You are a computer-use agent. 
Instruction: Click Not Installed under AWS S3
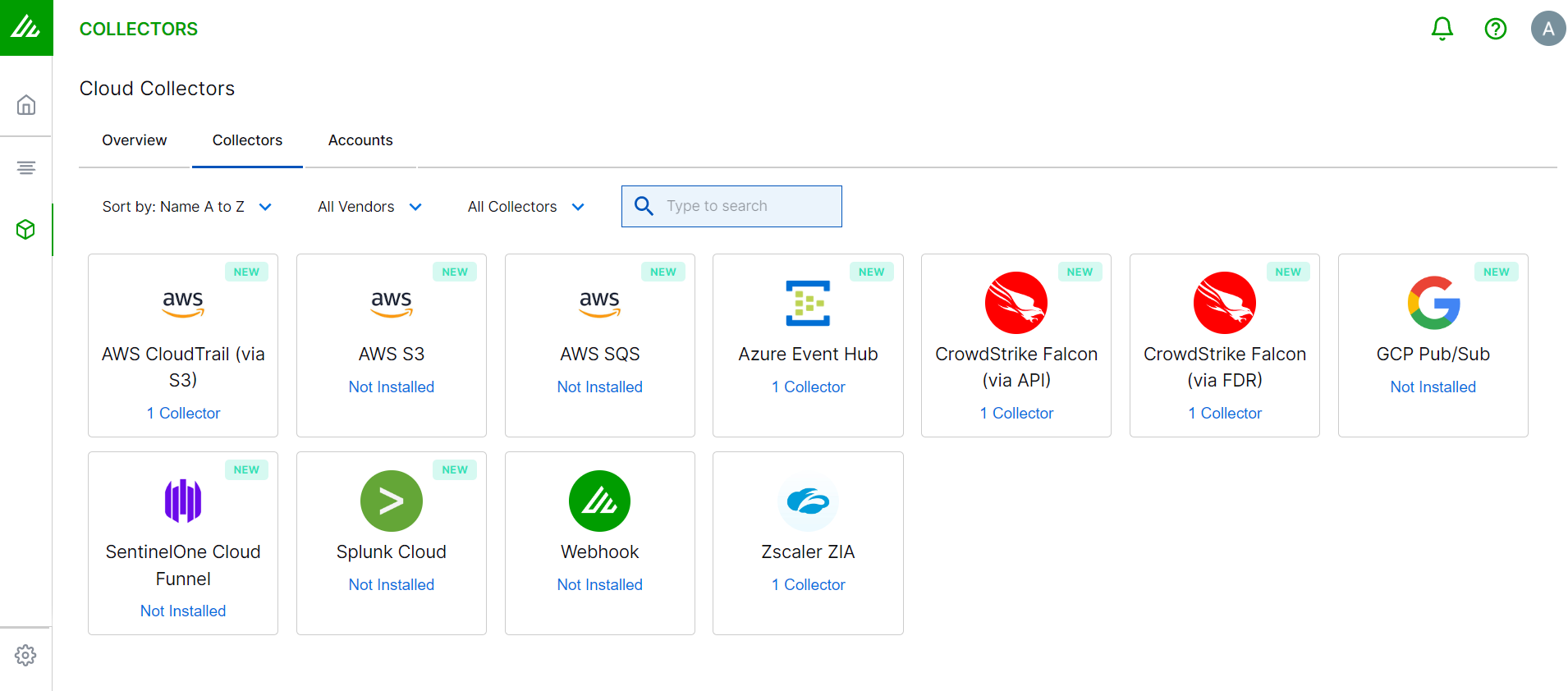tap(392, 387)
